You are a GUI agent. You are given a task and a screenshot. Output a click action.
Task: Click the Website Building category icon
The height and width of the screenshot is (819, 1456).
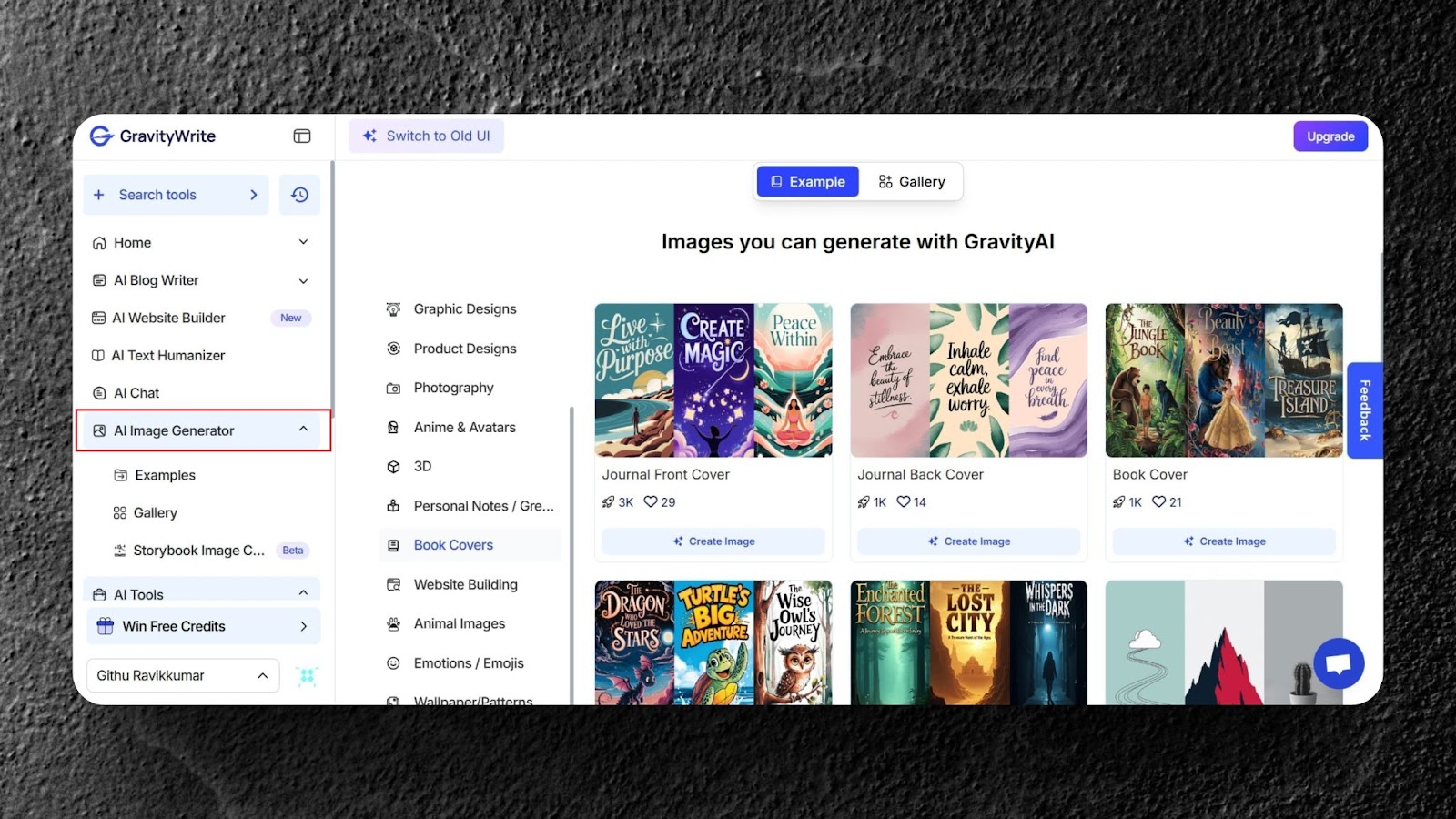pyautogui.click(x=393, y=585)
